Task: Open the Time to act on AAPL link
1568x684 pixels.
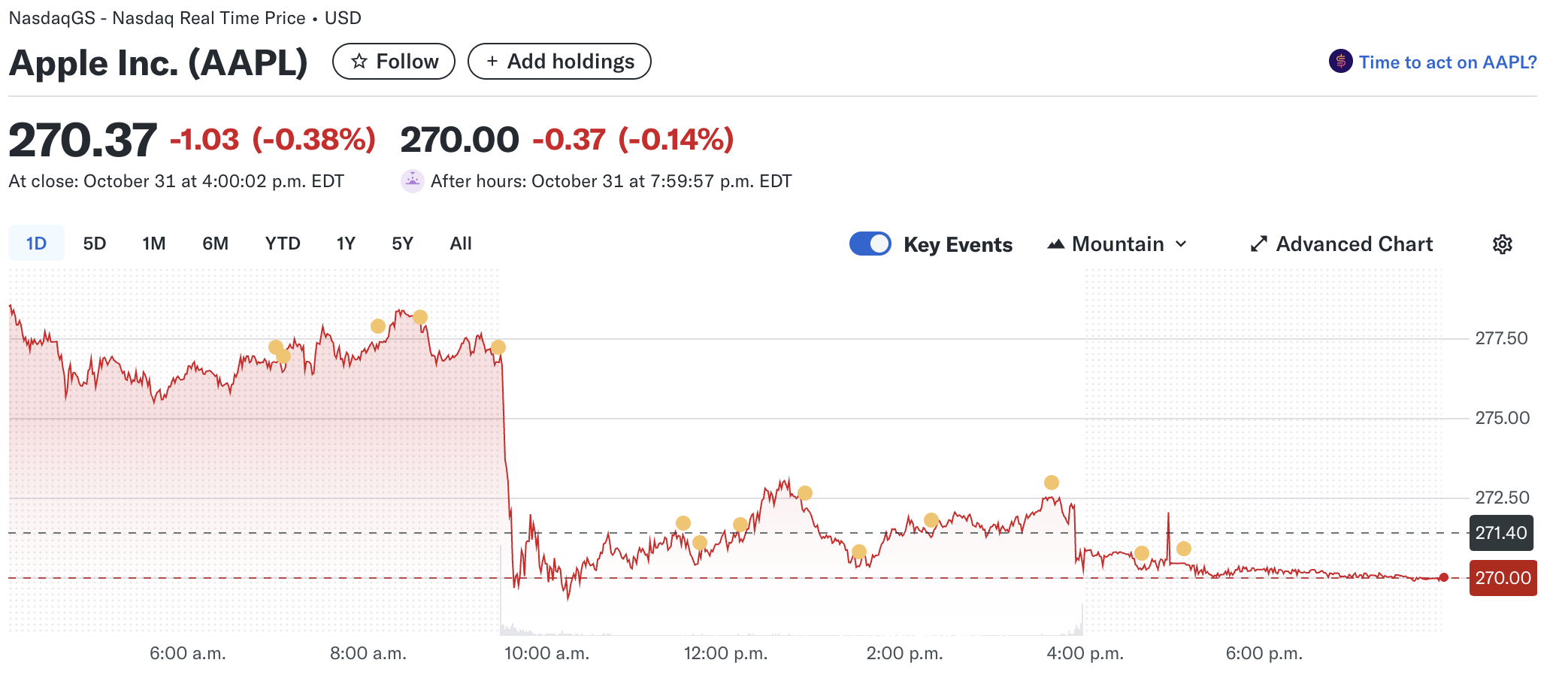Action: click(x=1447, y=62)
